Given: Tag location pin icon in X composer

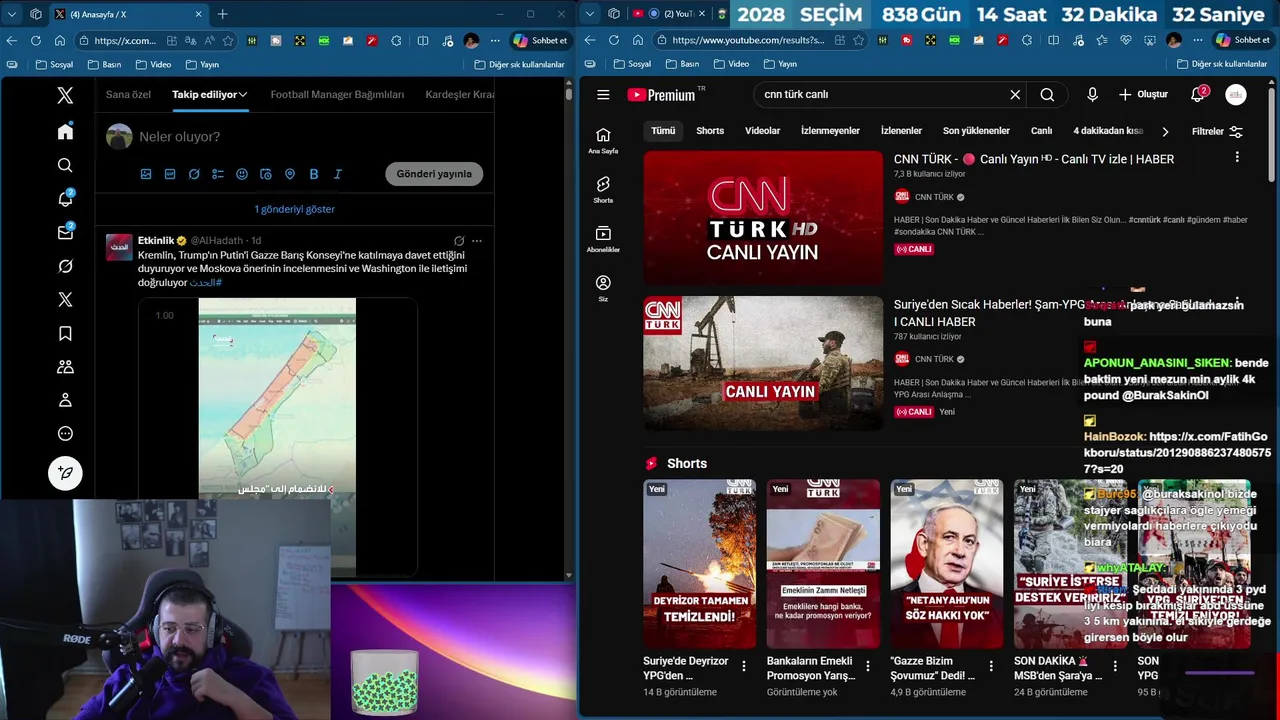Looking at the screenshot, I should point(290,174).
